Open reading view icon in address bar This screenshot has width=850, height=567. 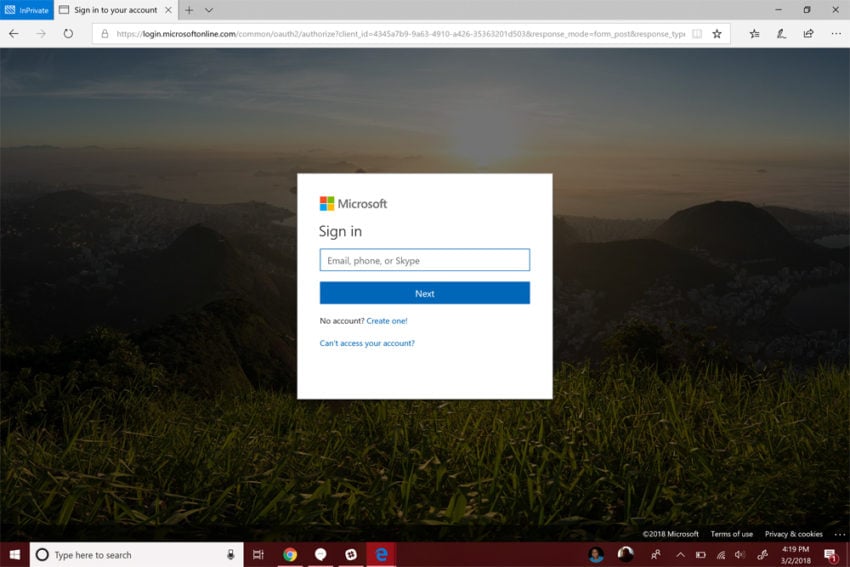pos(697,34)
